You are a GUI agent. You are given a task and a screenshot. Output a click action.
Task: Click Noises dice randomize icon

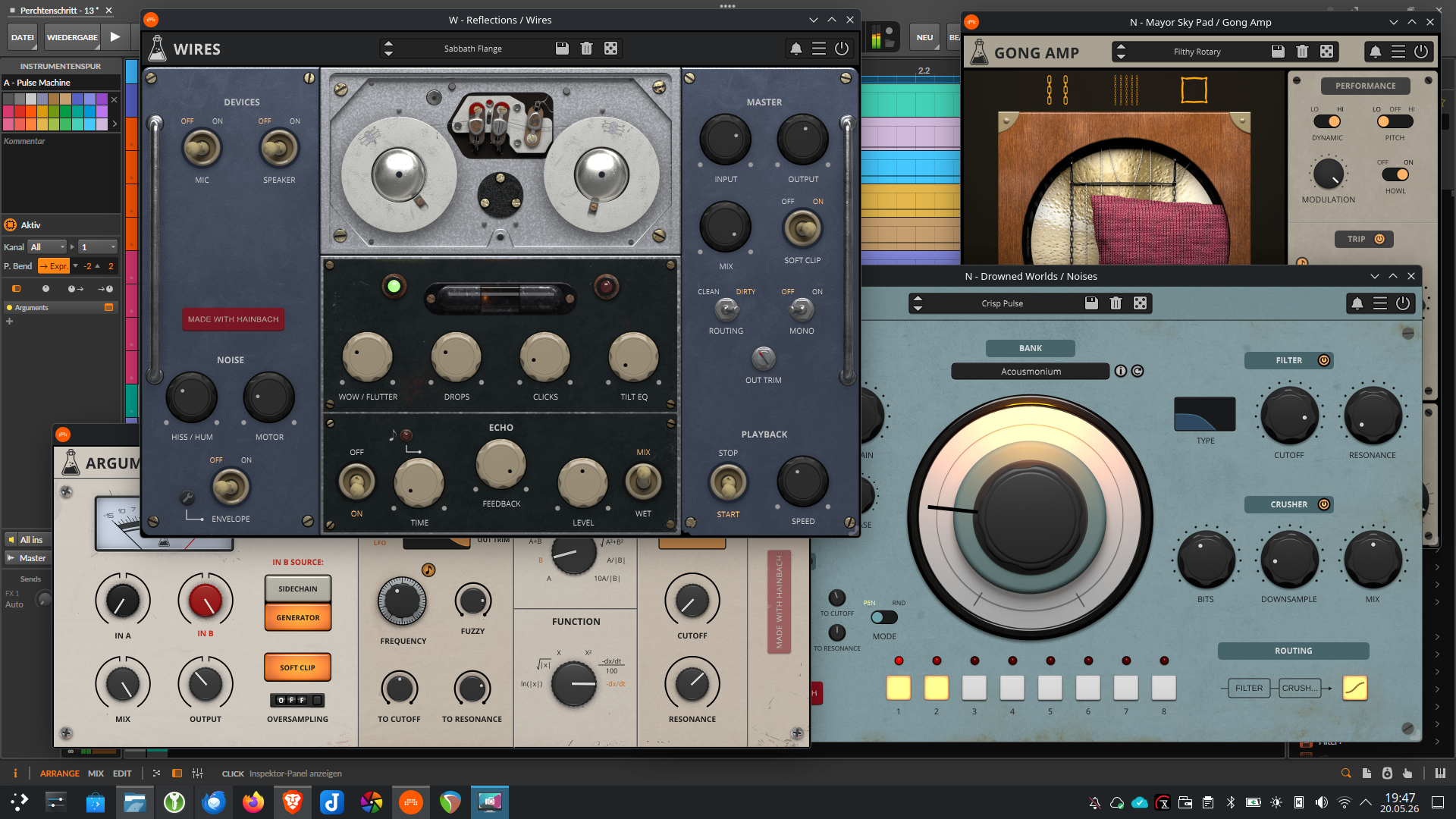[x=1140, y=303]
